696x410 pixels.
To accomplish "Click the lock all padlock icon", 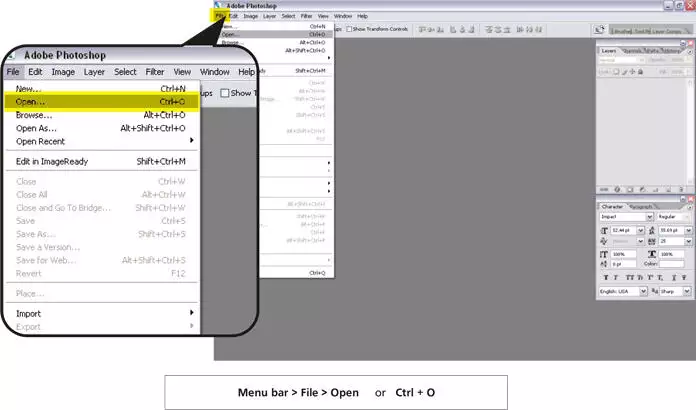I will click(x=641, y=72).
